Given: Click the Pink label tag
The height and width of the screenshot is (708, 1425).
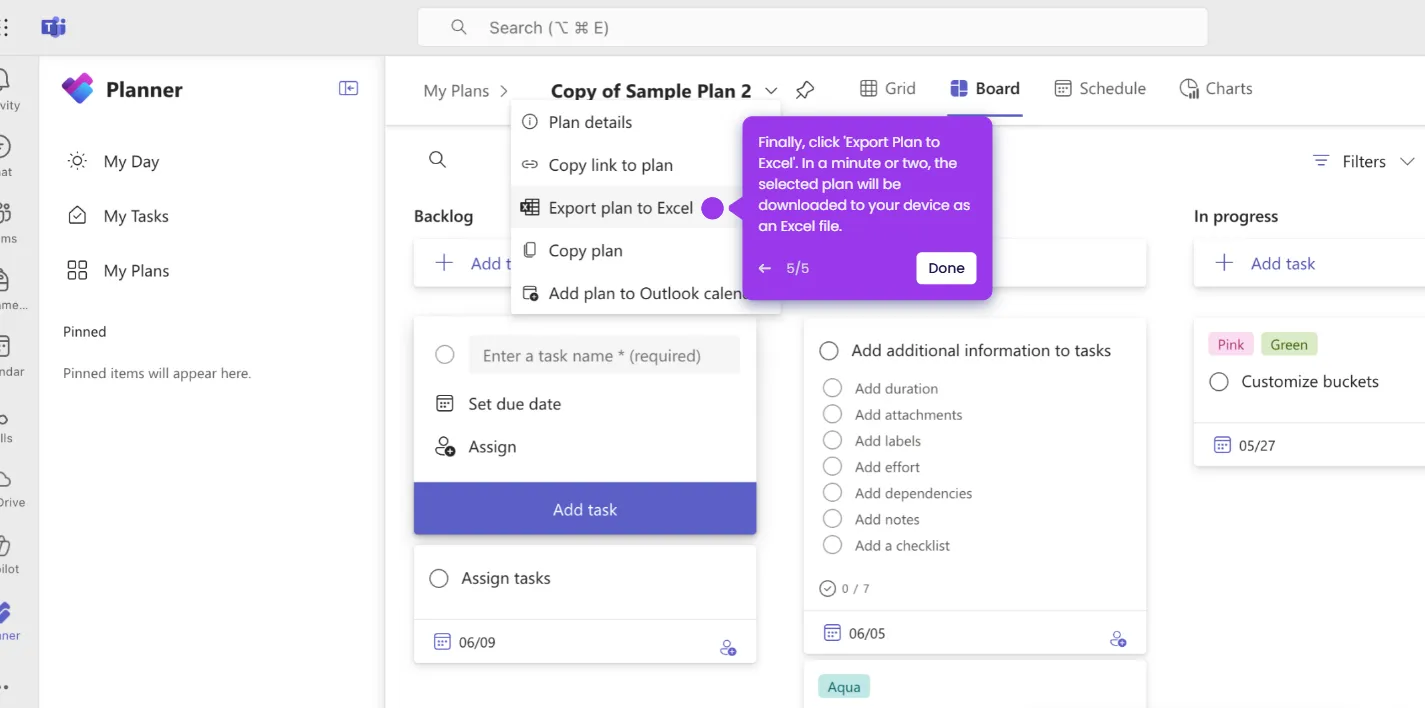Looking at the screenshot, I should [1231, 344].
